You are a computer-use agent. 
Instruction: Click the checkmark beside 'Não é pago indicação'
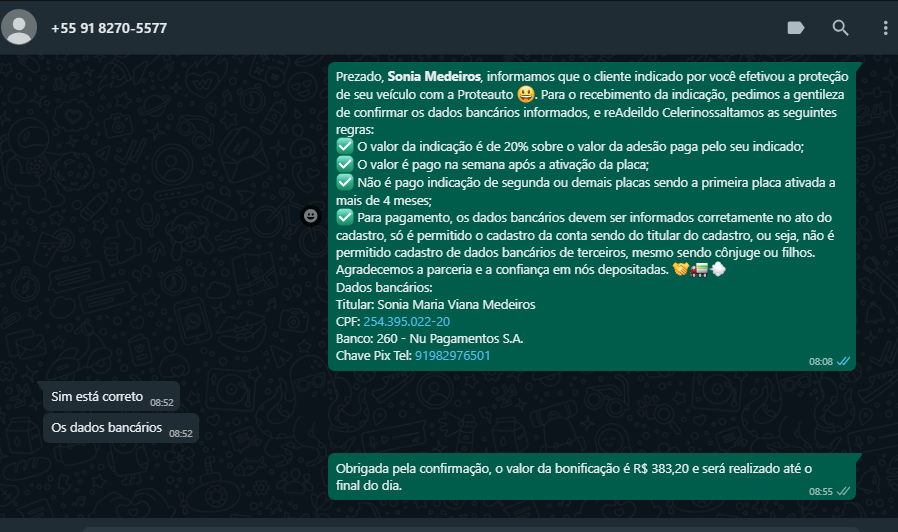pyautogui.click(x=345, y=182)
